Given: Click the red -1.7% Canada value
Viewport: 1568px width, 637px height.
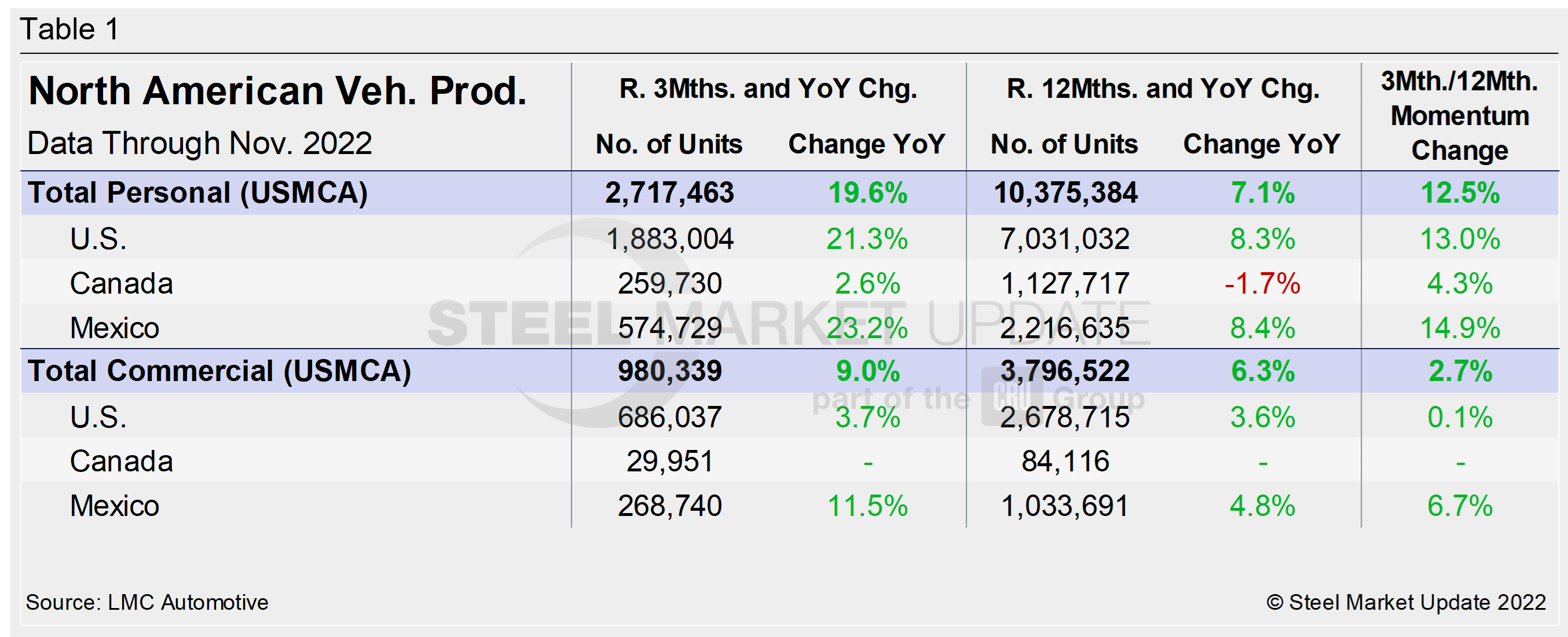Looking at the screenshot, I should tap(1262, 284).
